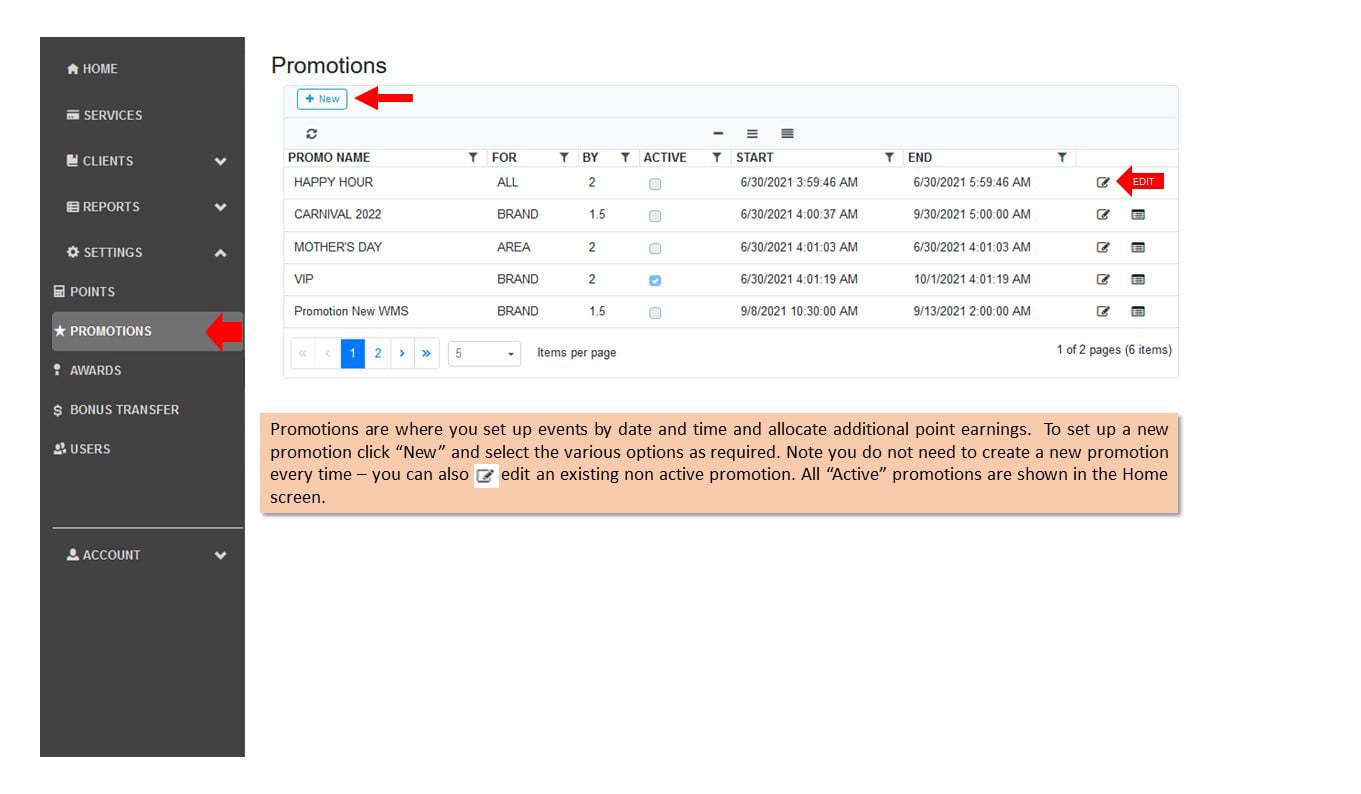Toggle Active checkbox for HAPPY HOUR
The width and height of the screenshot is (1361, 794).
[x=655, y=184]
